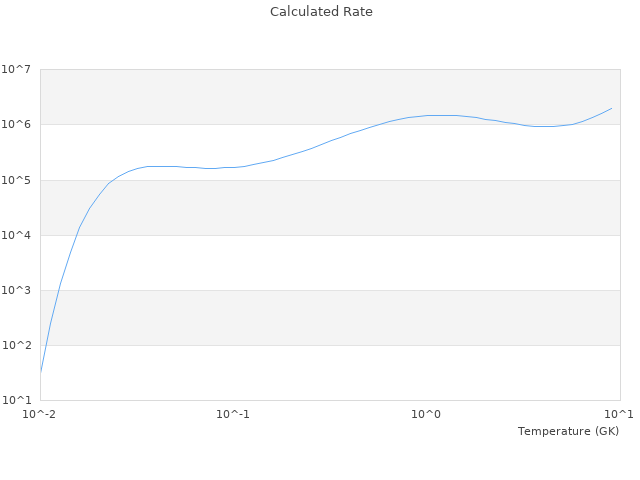The image size is (640, 480).
Task: Click the blue curve's right end point
Action: 611,108
